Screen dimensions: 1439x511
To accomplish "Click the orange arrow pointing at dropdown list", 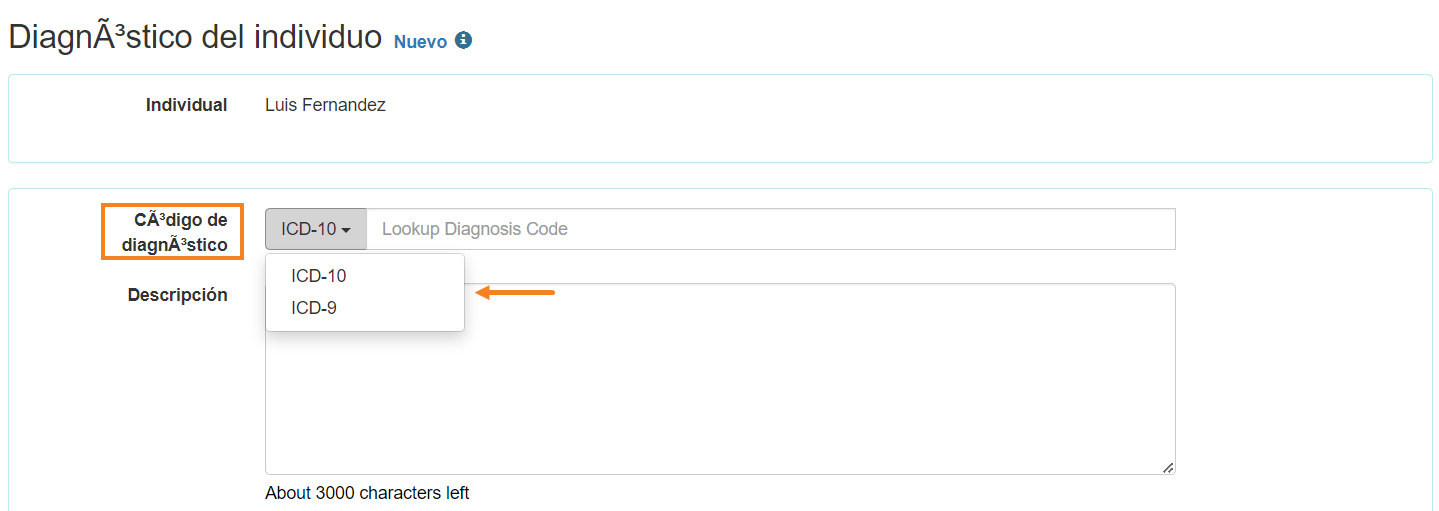I will (515, 293).
